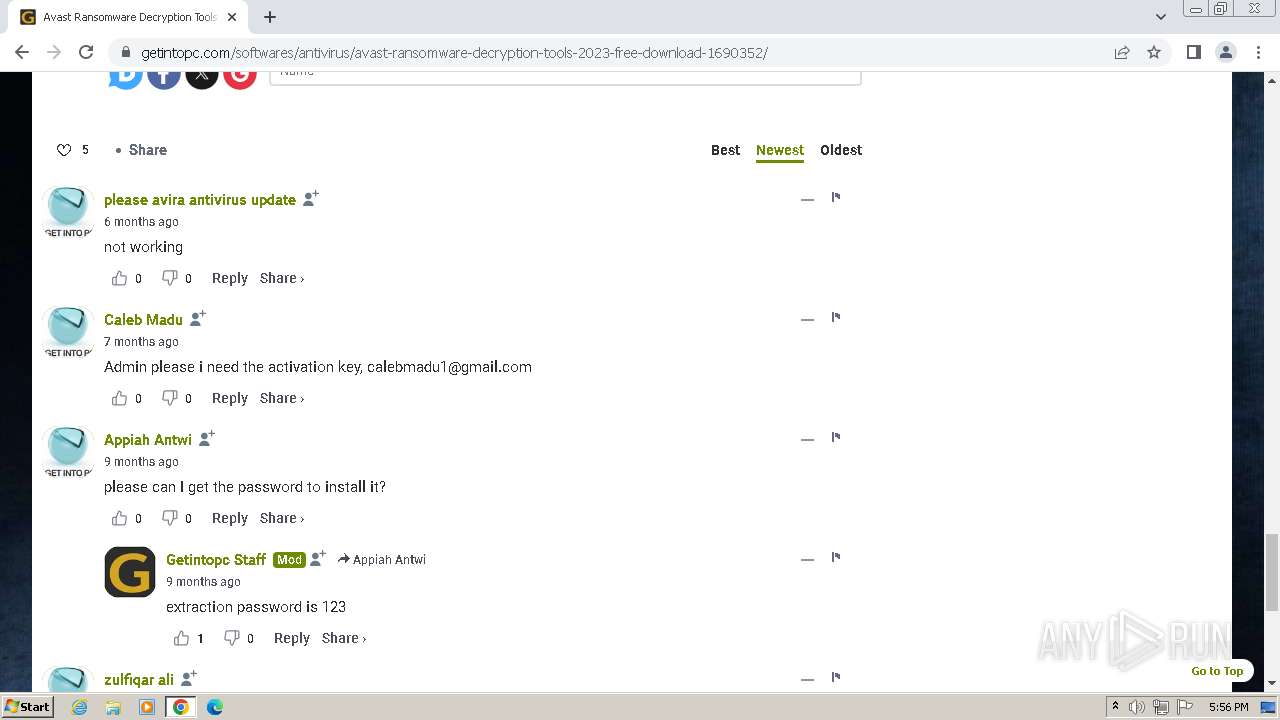Reply to the 'not working' comment
Image resolution: width=1280 pixels, height=720 pixels.
[229, 278]
